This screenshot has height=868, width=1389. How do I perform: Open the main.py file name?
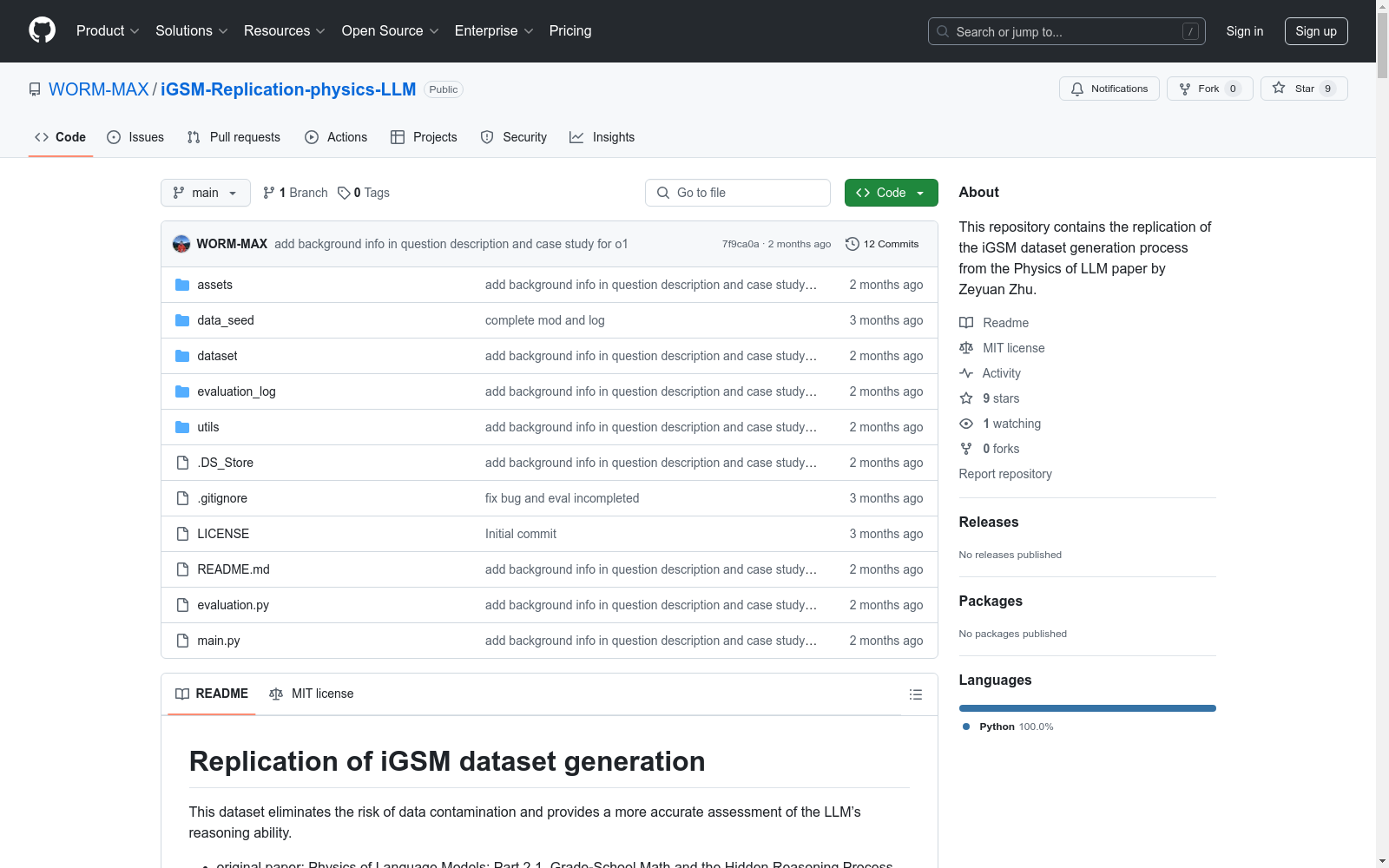(219, 641)
